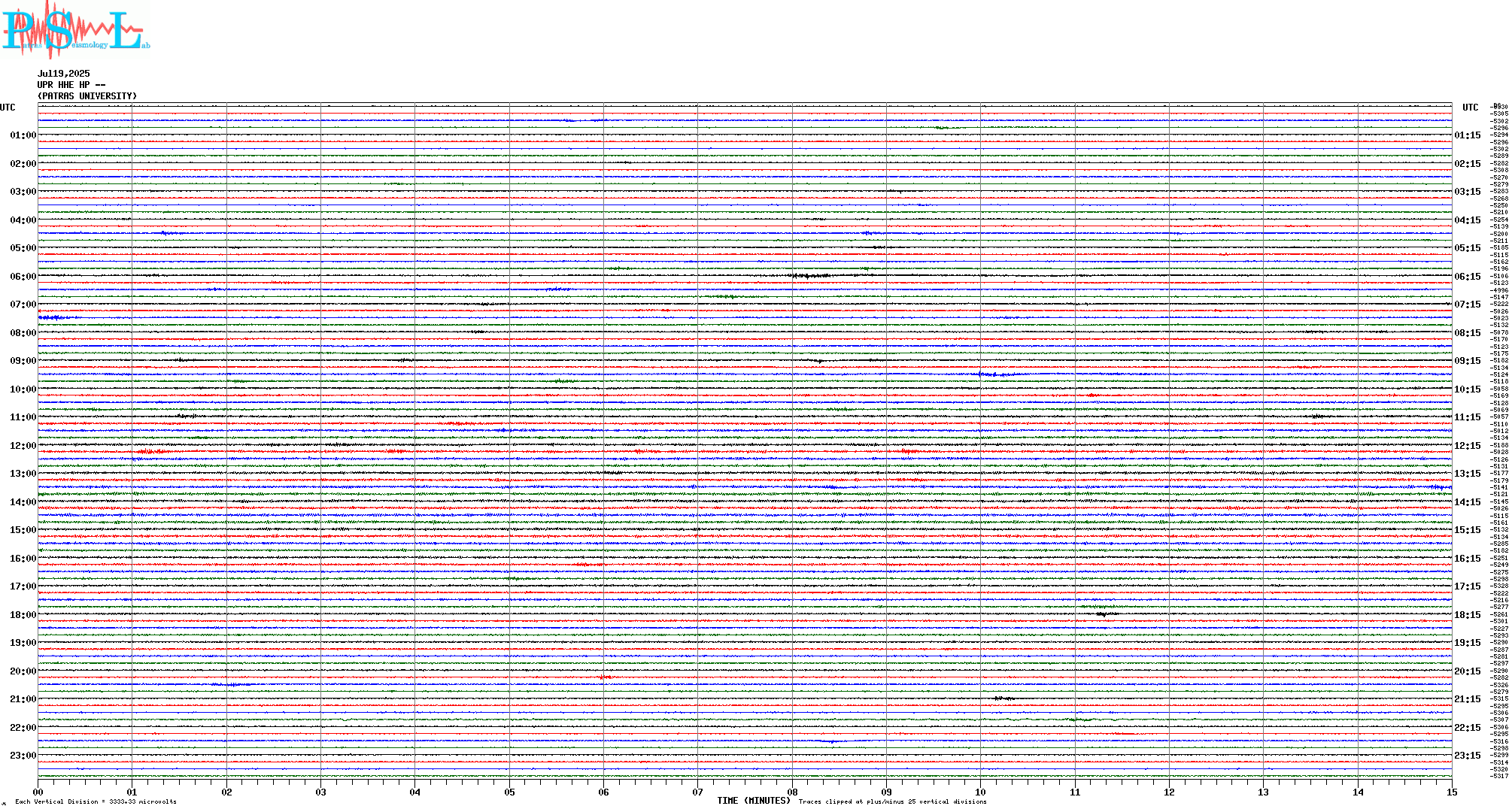The width and height of the screenshot is (1512, 812).
Task: Click the 06:00 hour label
Action: [23, 277]
